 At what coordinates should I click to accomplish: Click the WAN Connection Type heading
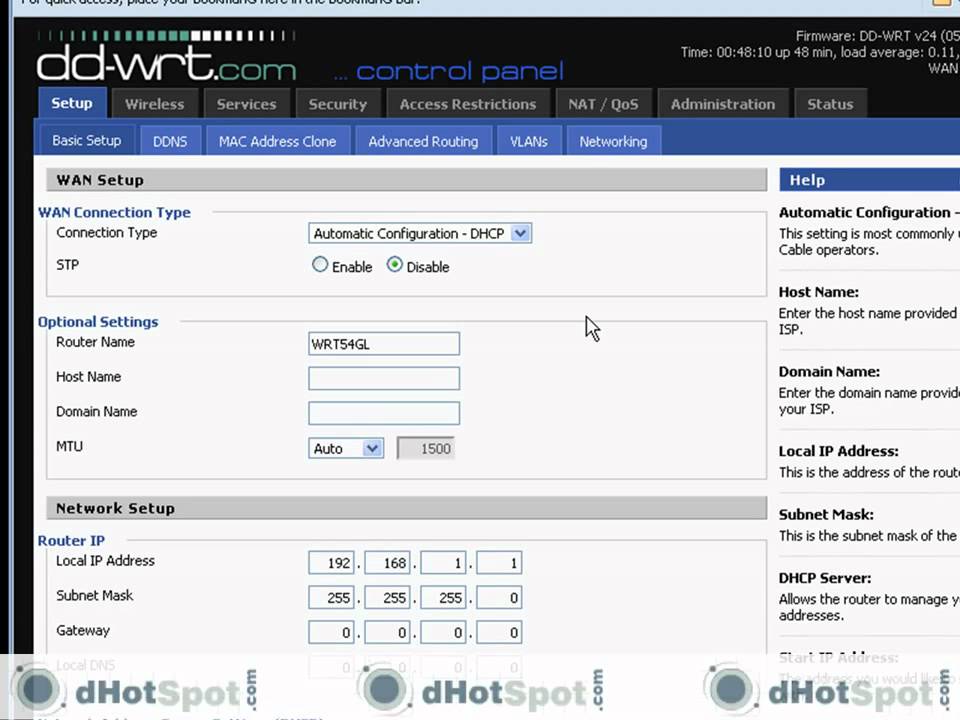point(114,212)
